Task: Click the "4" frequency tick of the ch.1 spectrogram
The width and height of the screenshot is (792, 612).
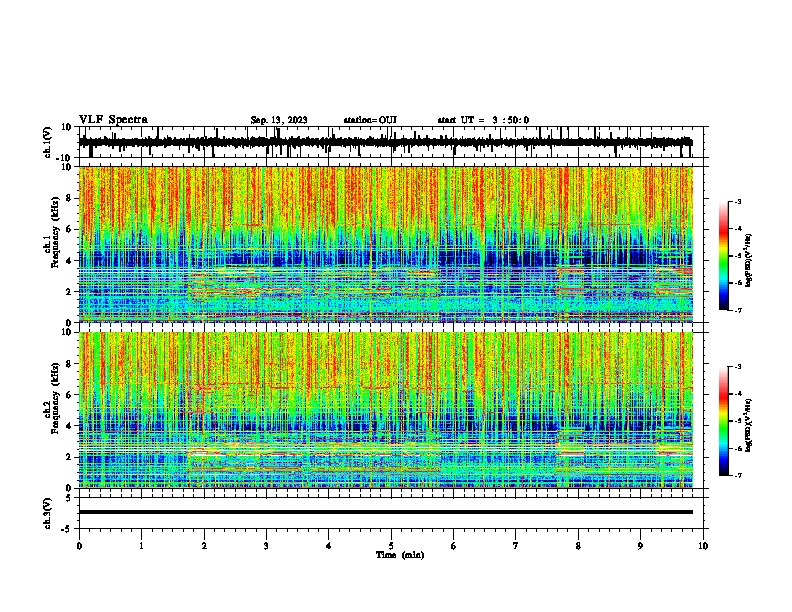Action: coord(69,261)
